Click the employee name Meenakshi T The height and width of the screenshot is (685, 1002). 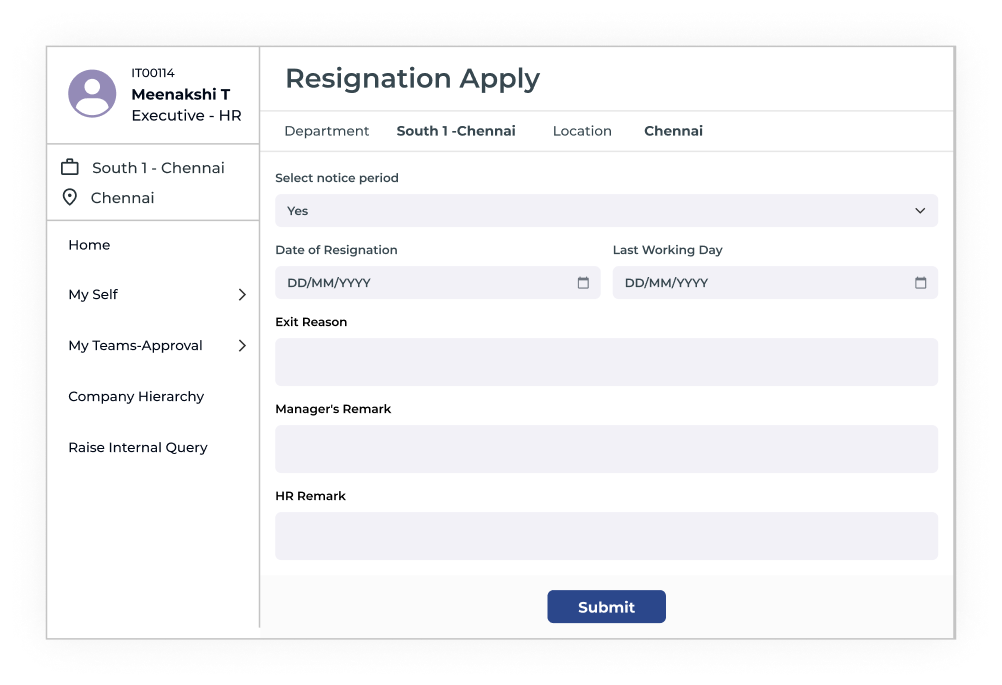pyautogui.click(x=181, y=95)
